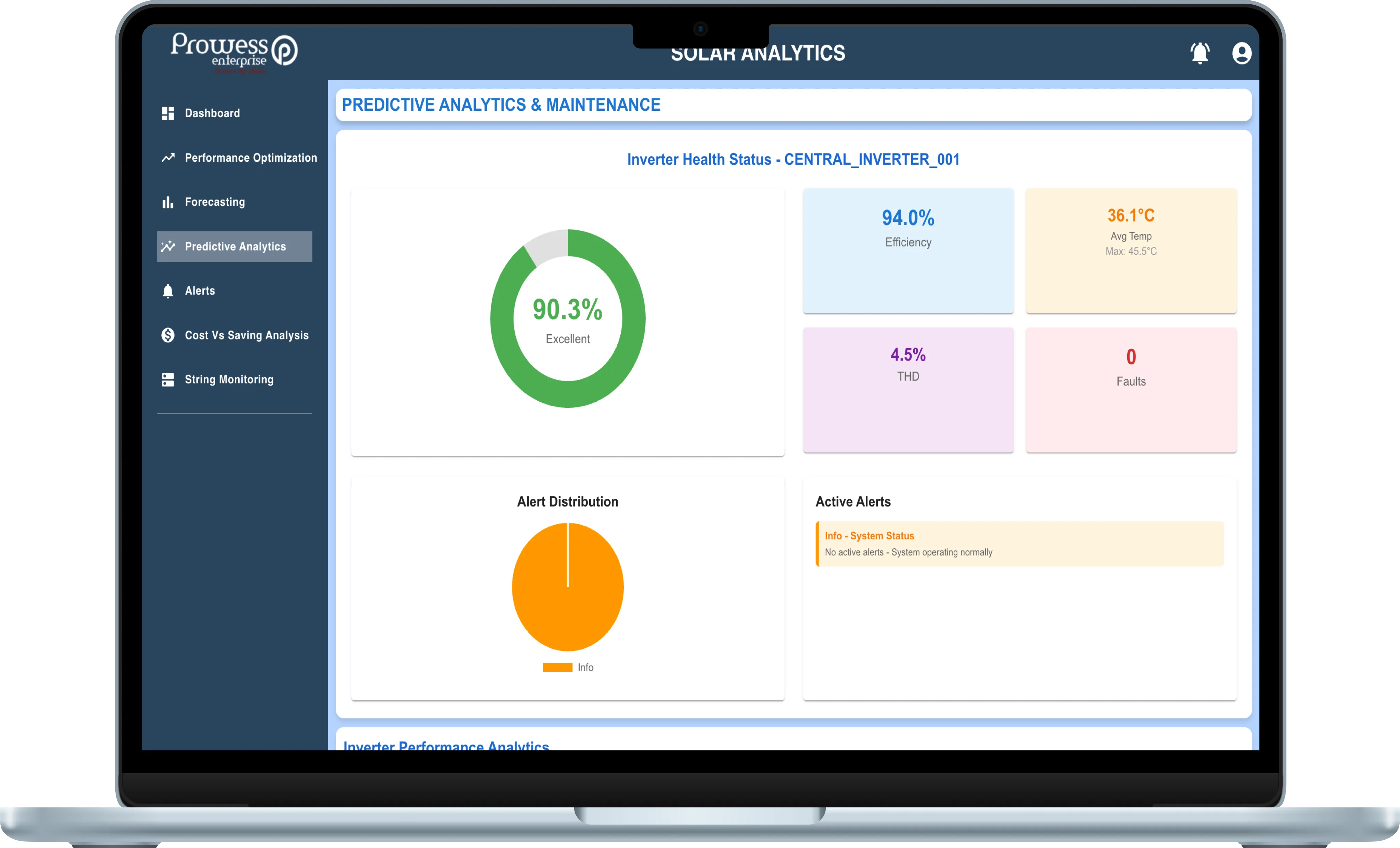The width and height of the screenshot is (1400, 848).
Task: Click the Info legend label
Action: coord(585,667)
